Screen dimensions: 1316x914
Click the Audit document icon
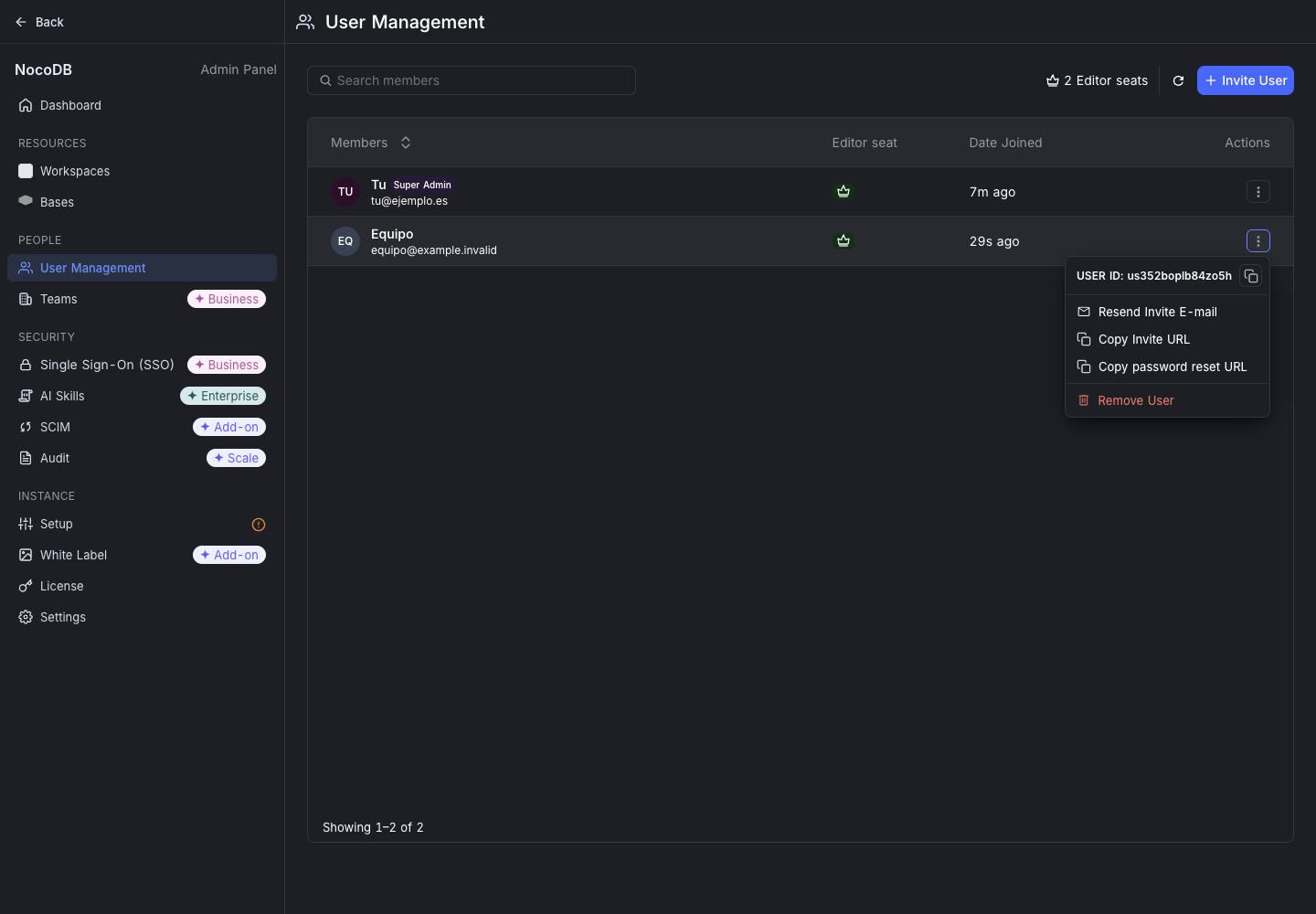tap(26, 458)
